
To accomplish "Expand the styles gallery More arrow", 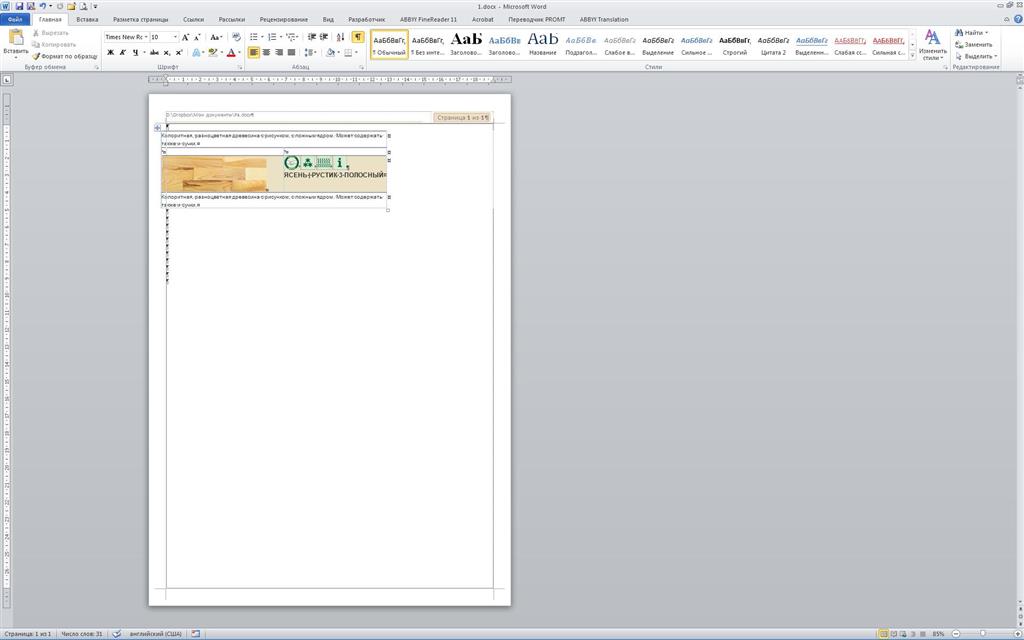I will (x=913, y=56).
